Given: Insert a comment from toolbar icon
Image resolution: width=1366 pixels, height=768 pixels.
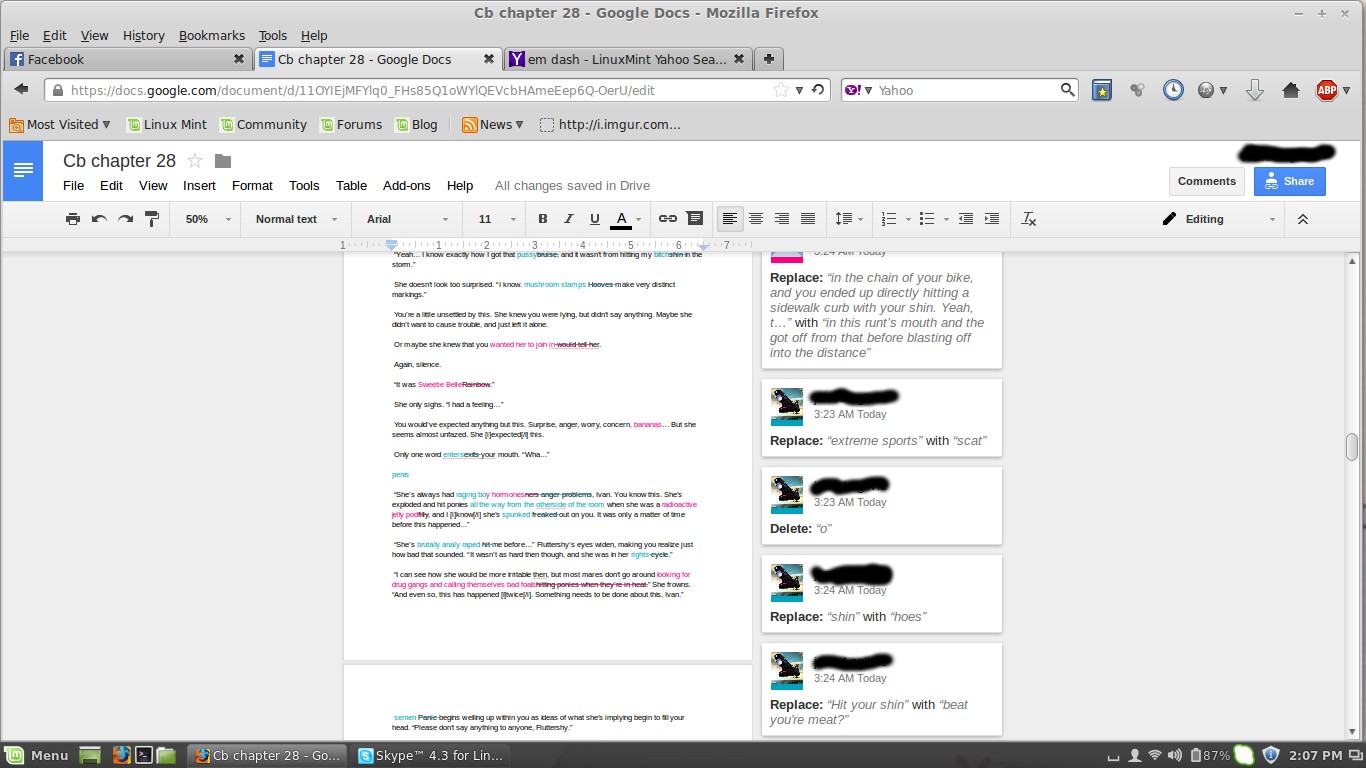Looking at the screenshot, I should (x=695, y=219).
